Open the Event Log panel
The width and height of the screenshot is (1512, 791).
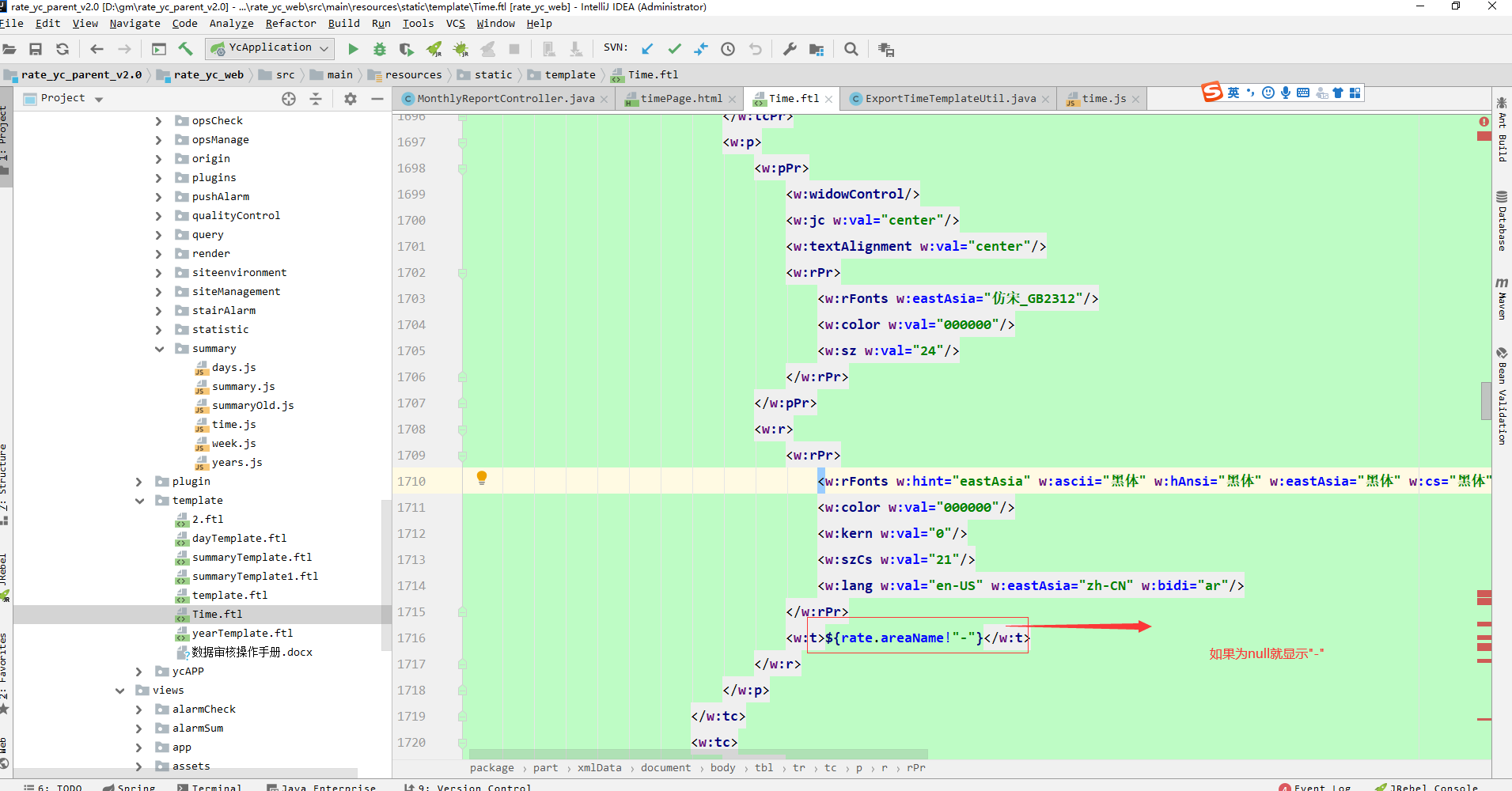[x=1315, y=787]
